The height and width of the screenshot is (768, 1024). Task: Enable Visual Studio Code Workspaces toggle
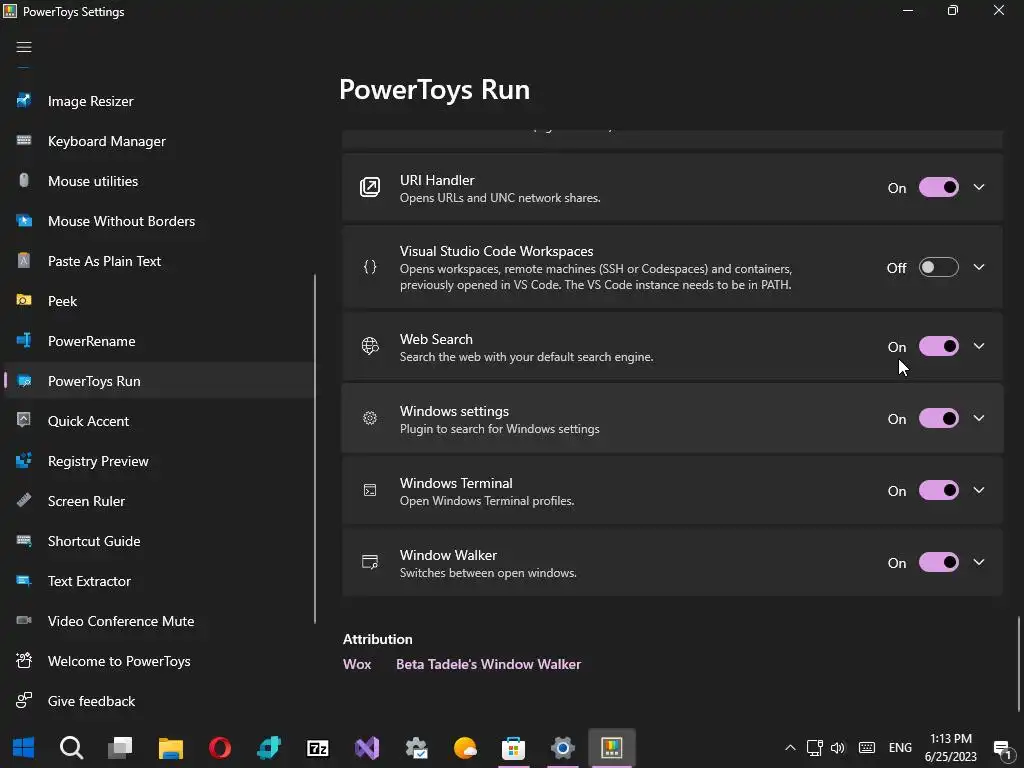coord(938,267)
